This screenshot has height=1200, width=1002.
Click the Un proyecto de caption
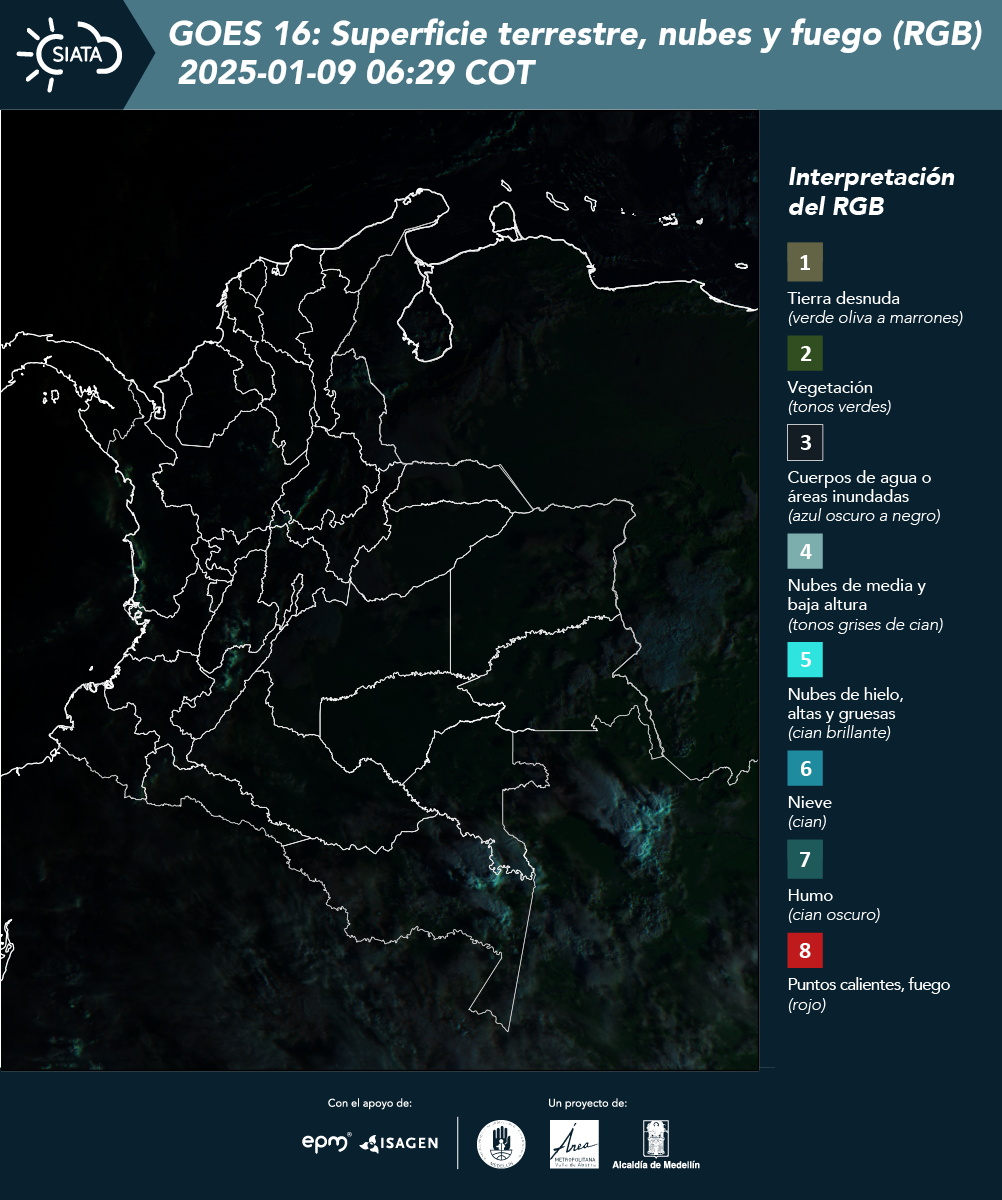[x=588, y=1103]
